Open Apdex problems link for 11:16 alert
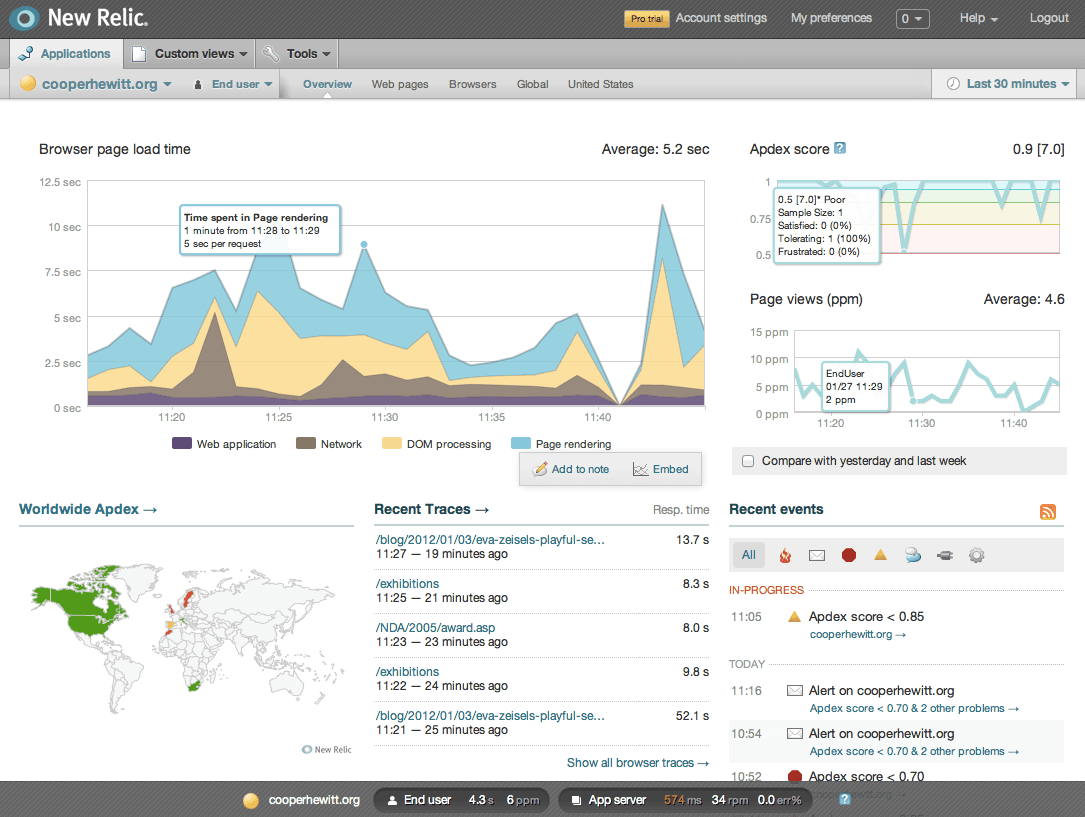This screenshot has height=817, width=1085. (914, 708)
